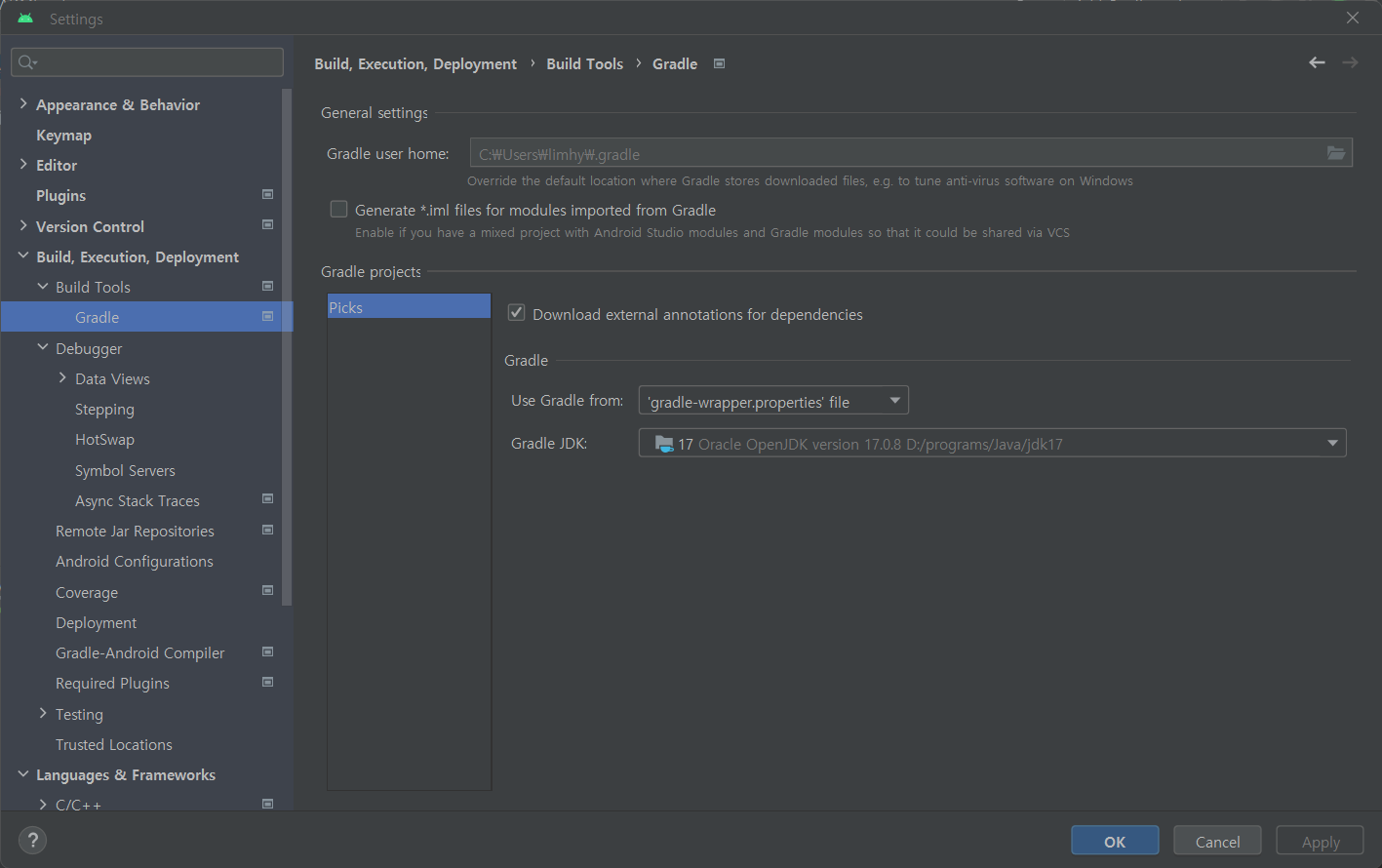Click the Cancel button
This screenshot has width=1382, height=868.
point(1217,841)
